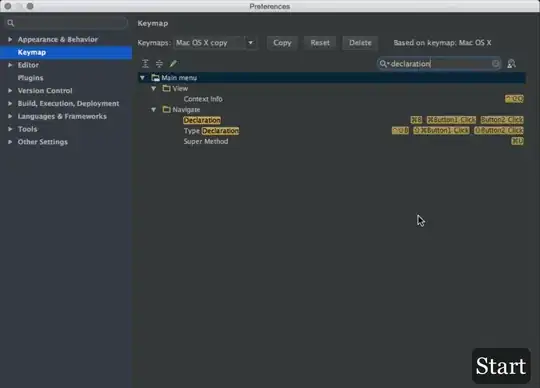Viewport: 540px width, 388px height.
Task: Click the magnifier icon in keymap search
Action: (384, 64)
